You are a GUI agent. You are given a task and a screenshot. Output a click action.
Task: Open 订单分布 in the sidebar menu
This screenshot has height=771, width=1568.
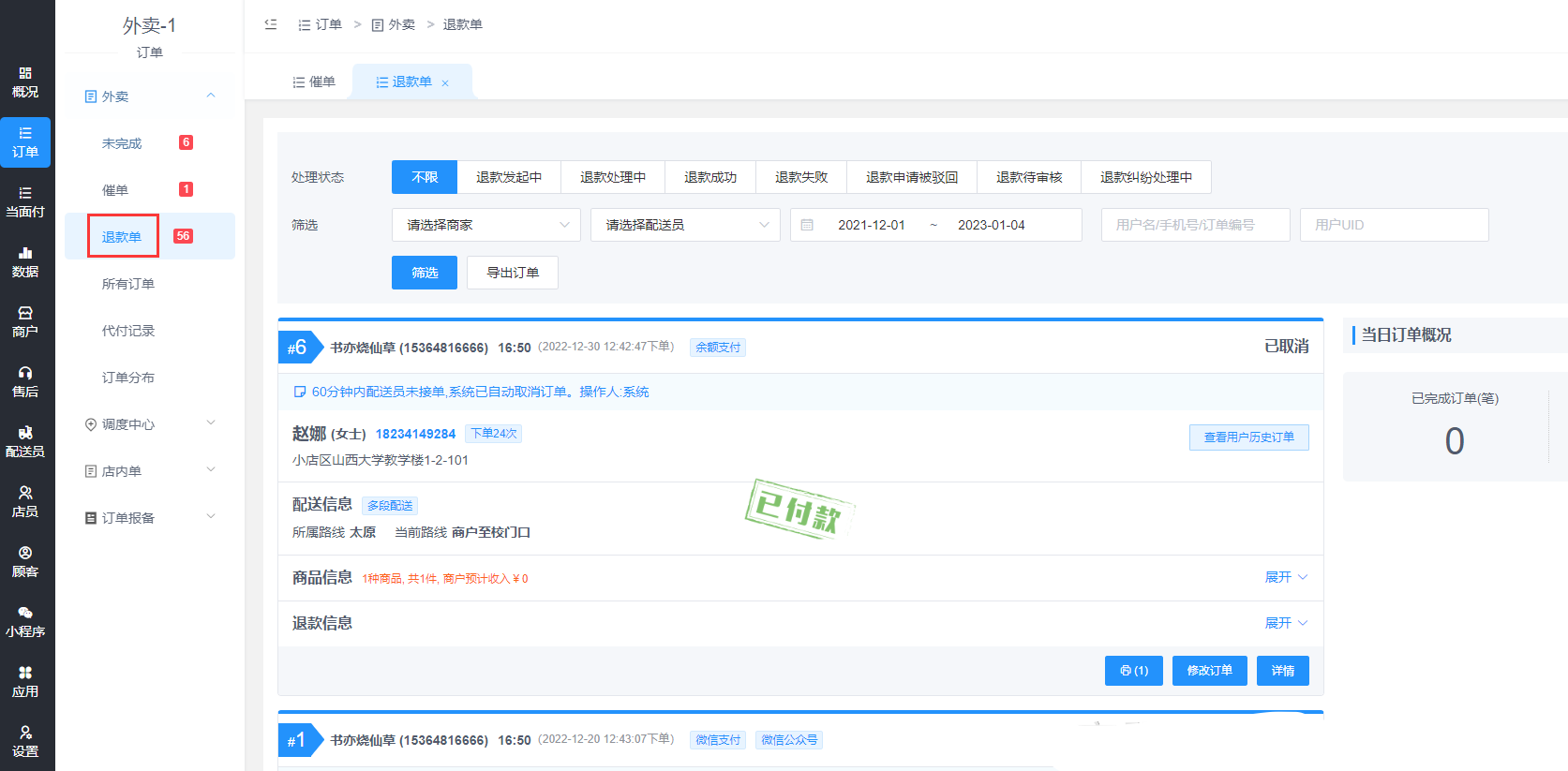pos(128,378)
